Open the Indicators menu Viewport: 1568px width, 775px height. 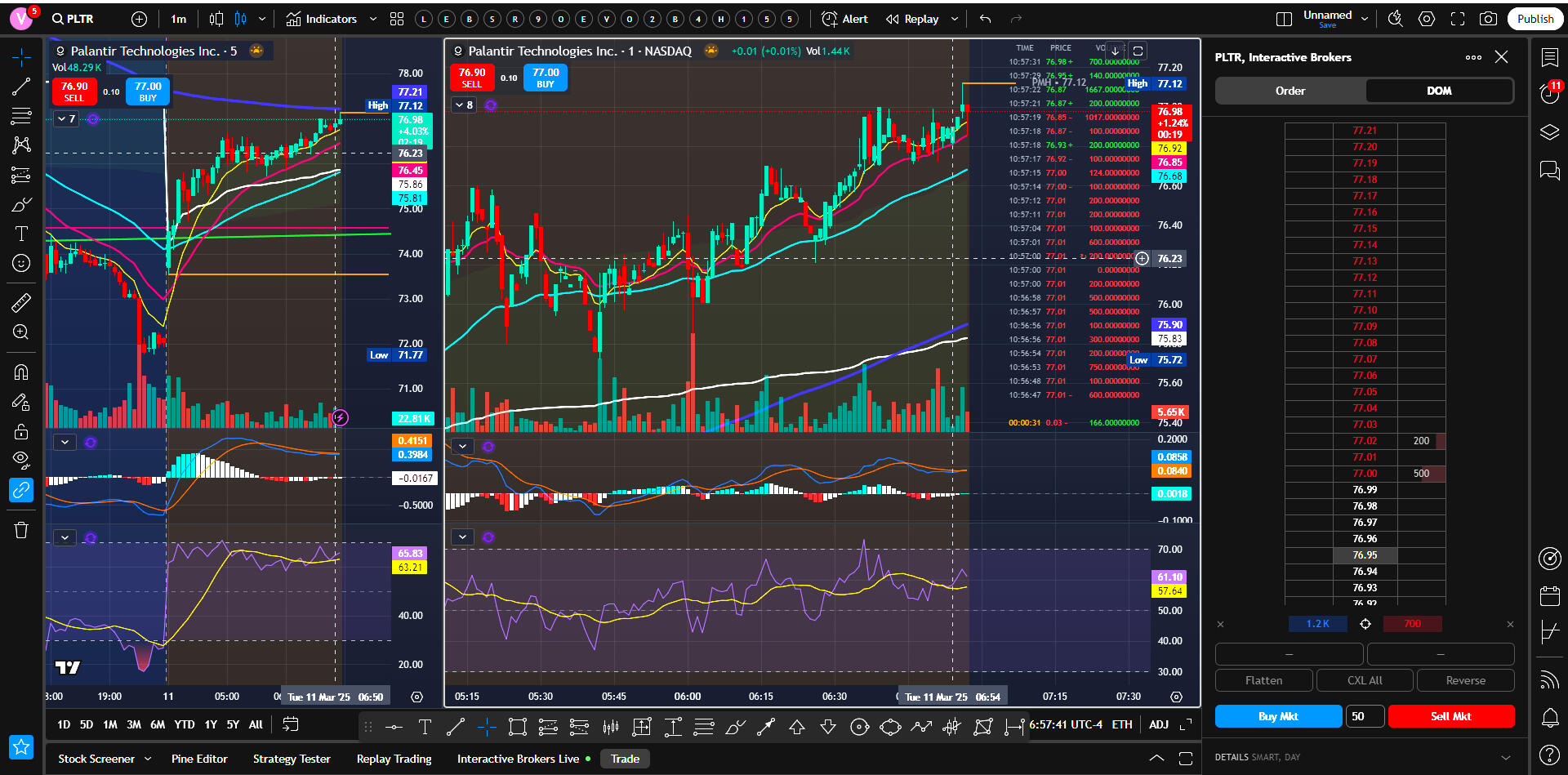pyautogui.click(x=322, y=19)
